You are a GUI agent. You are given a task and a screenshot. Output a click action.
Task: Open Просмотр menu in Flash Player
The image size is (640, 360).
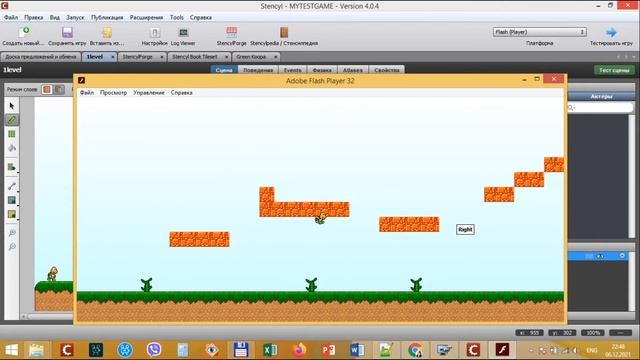[x=113, y=93]
